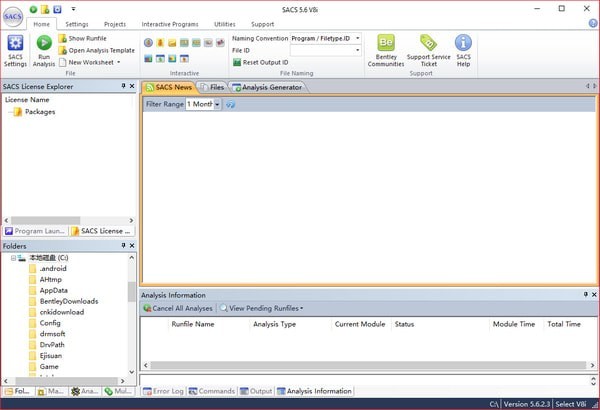Pin the Folders panel
The height and width of the screenshot is (410, 600).
[123, 245]
